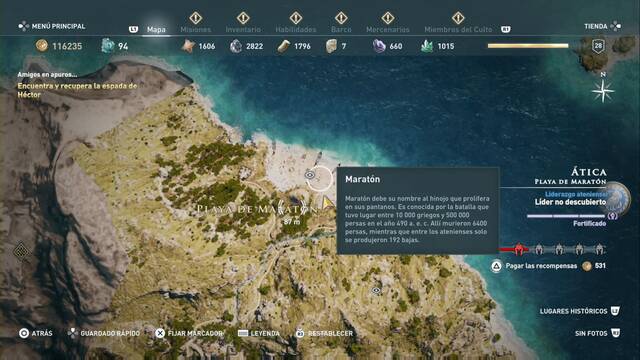Open the Menú Principal option

tap(52, 26)
